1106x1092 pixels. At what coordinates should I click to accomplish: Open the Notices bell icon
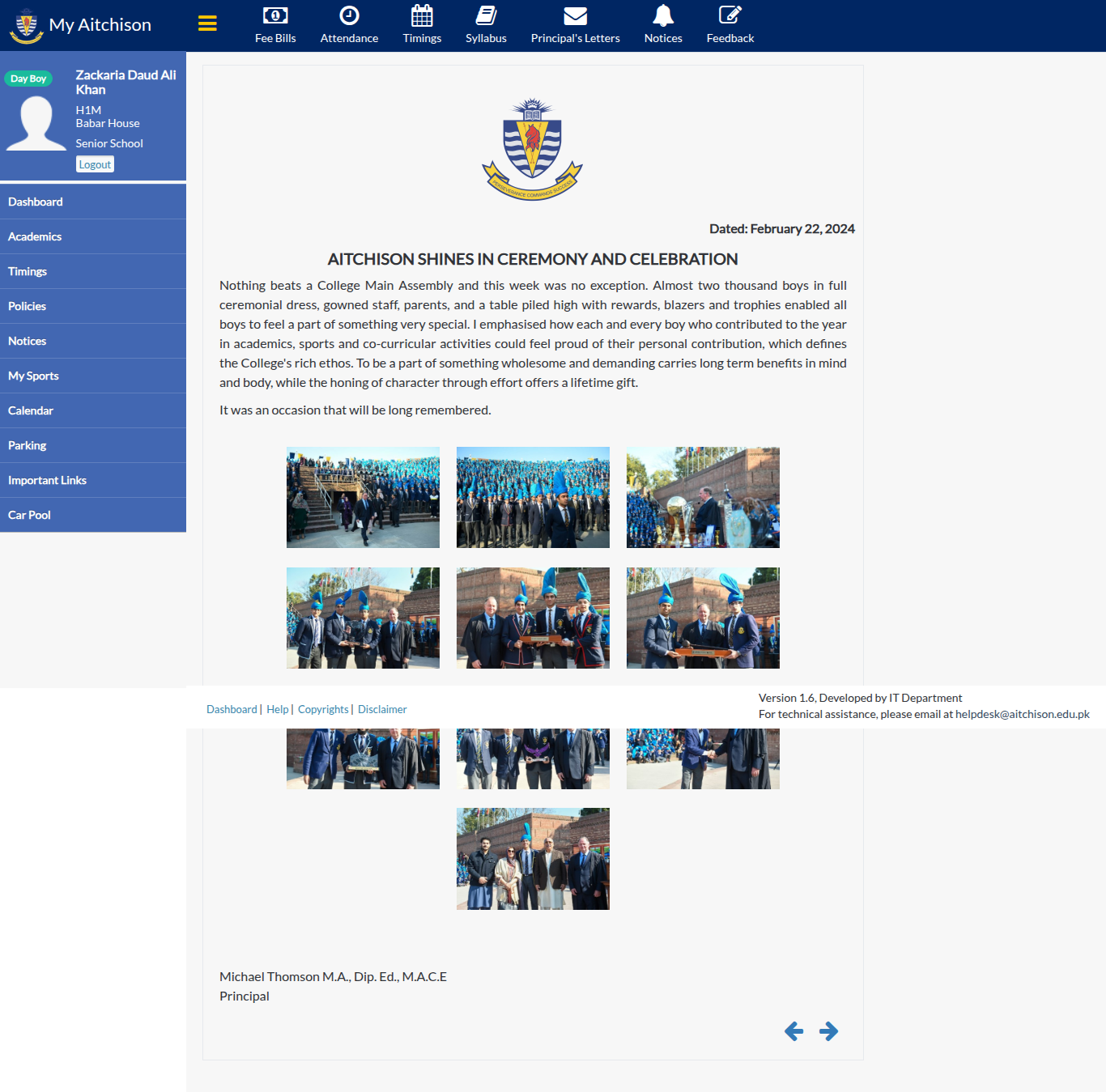coord(663,15)
